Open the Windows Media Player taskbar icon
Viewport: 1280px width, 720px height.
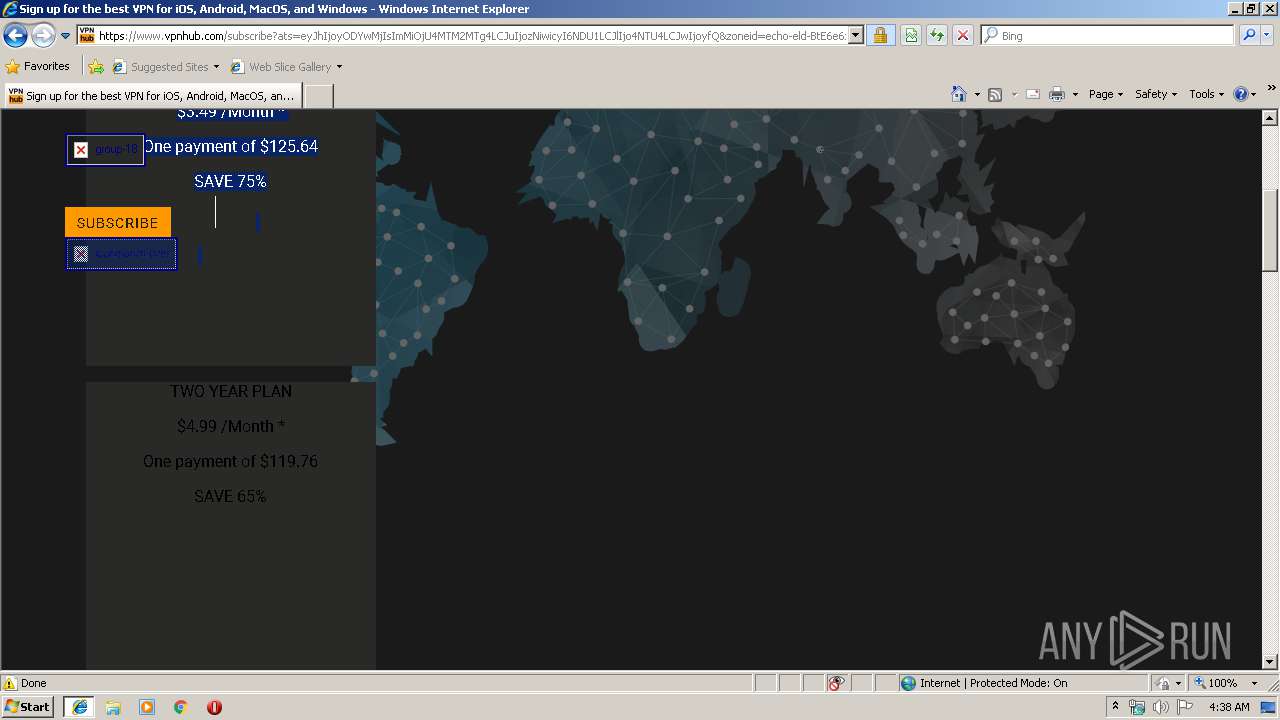(147, 707)
